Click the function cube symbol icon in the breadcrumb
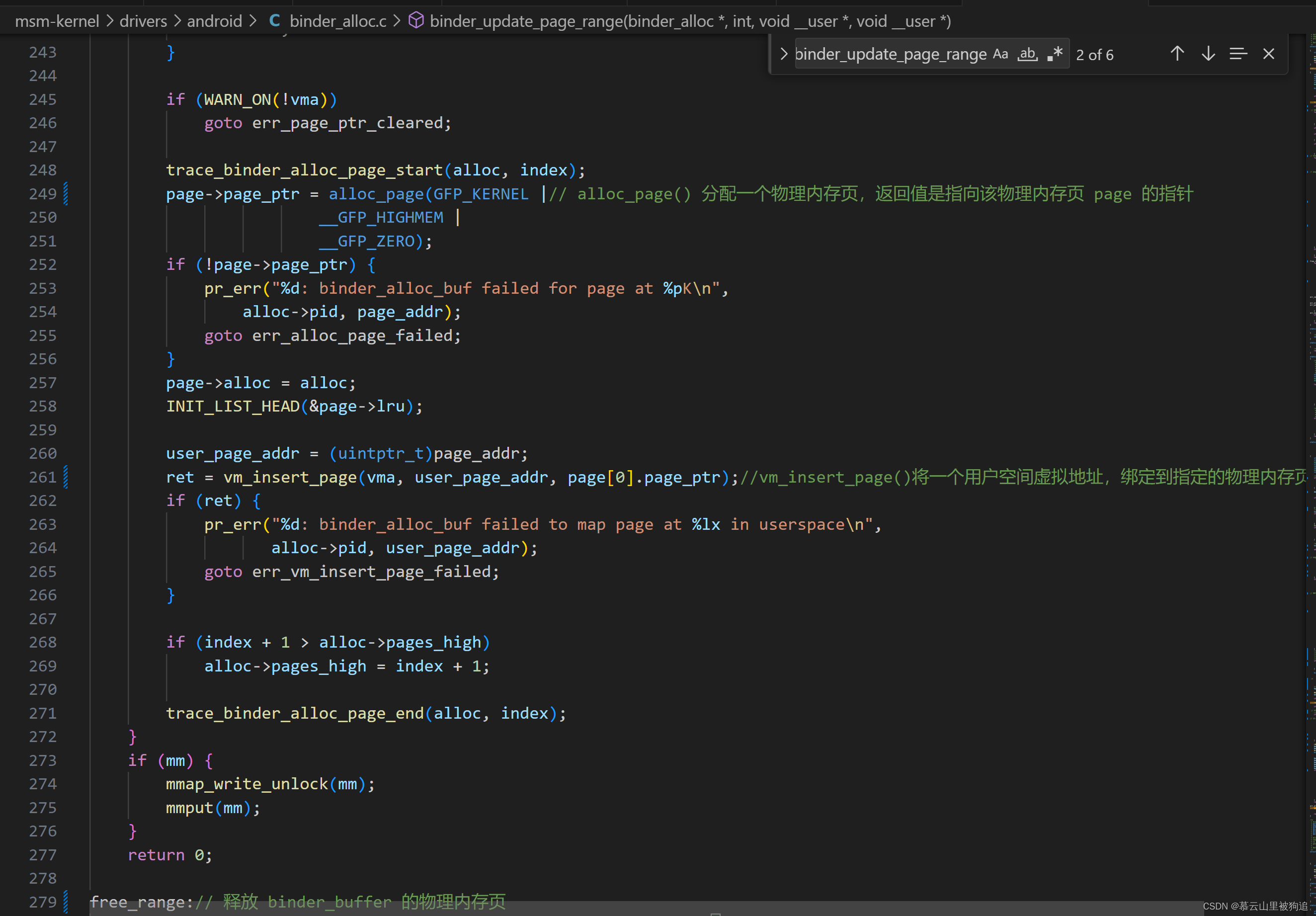Image resolution: width=1316 pixels, height=916 pixels. 416,21
